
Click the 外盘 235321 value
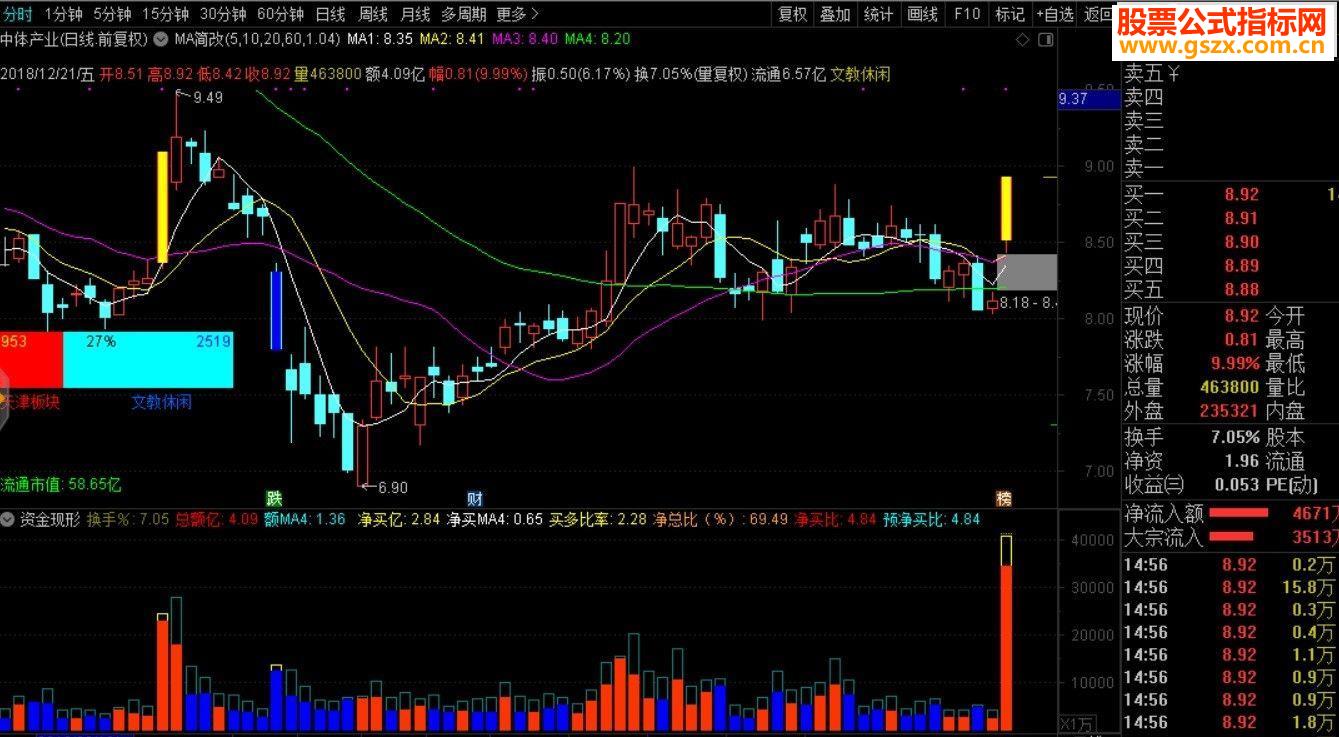point(1229,411)
